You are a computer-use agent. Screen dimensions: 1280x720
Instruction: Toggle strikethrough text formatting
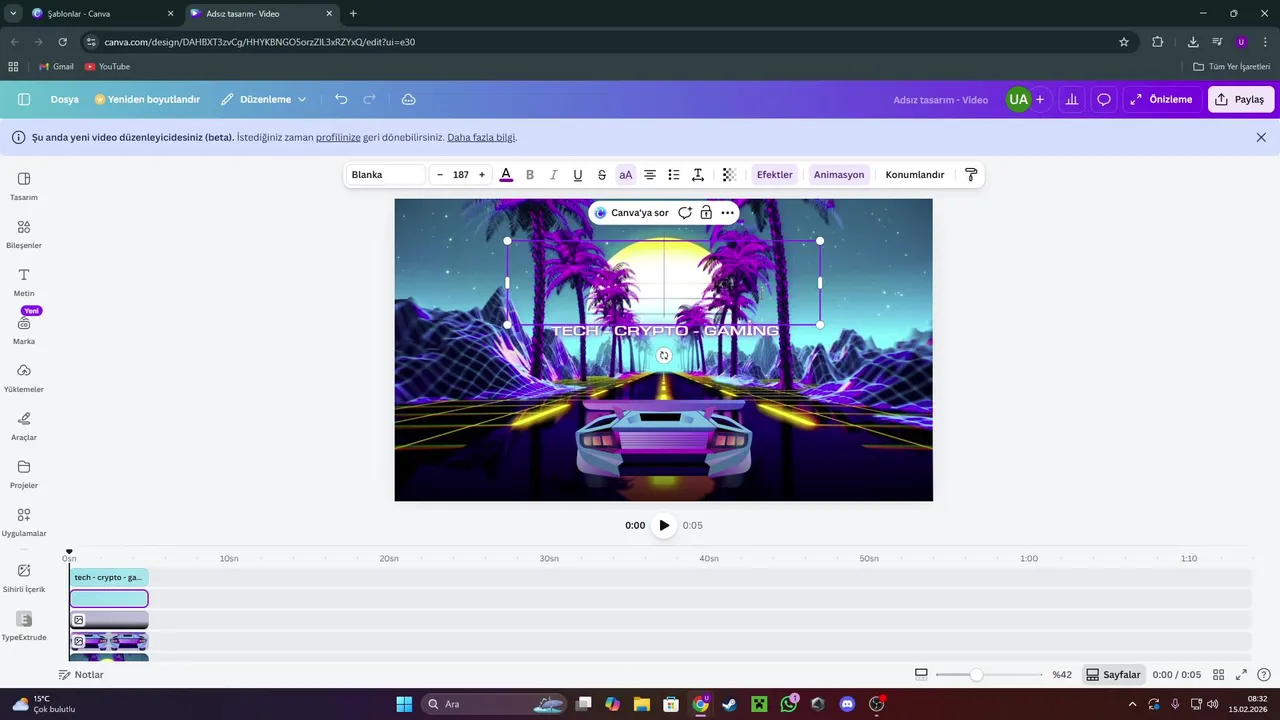(x=602, y=175)
